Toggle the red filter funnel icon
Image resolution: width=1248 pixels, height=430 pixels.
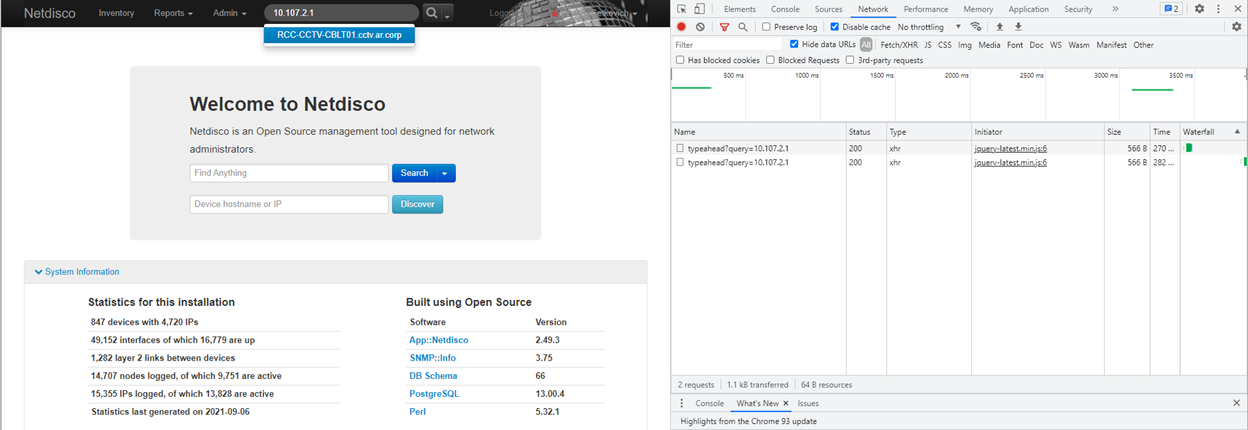[x=725, y=27]
